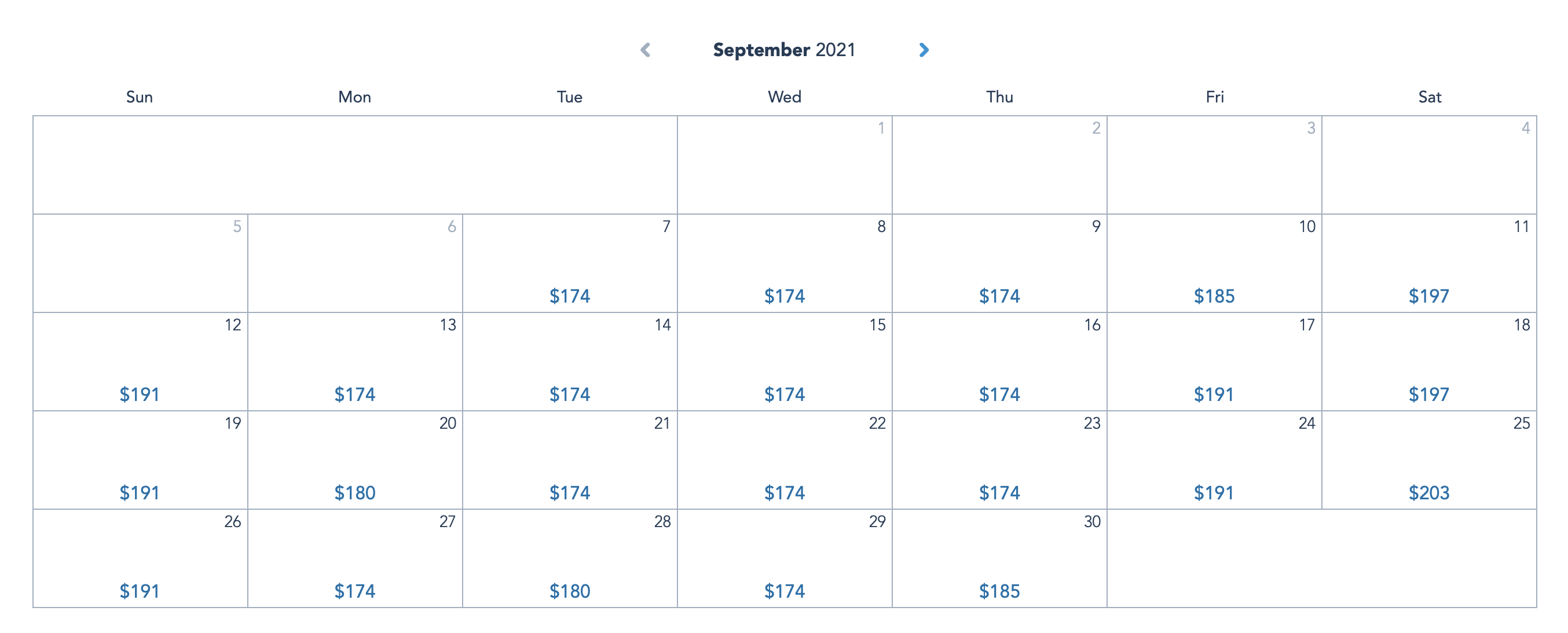Select Wednesday September 15
Screen dimensions: 1568x633
click(x=785, y=362)
